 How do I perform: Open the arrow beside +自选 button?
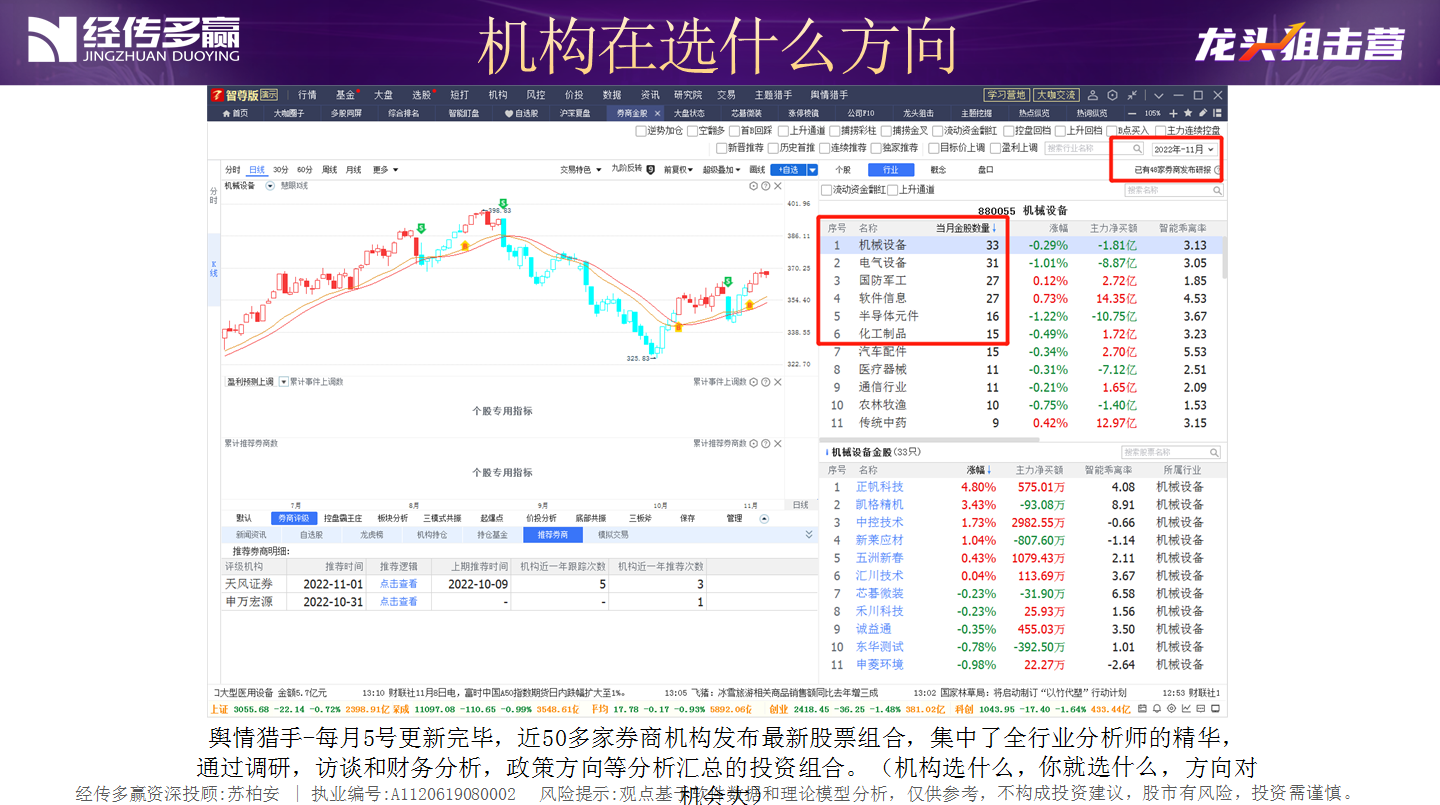click(x=812, y=169)
